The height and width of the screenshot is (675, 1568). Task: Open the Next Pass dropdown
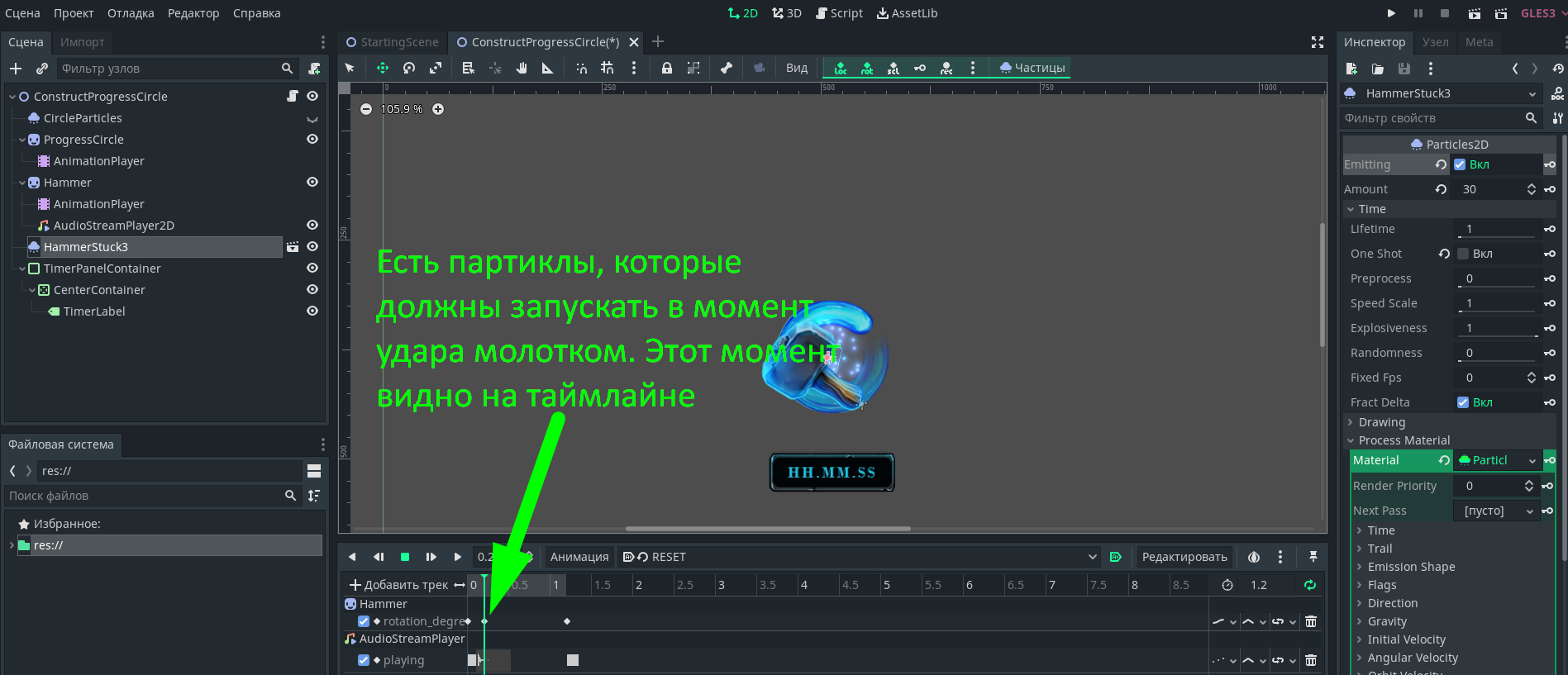pyautogui.click(x=1498, y=511)
